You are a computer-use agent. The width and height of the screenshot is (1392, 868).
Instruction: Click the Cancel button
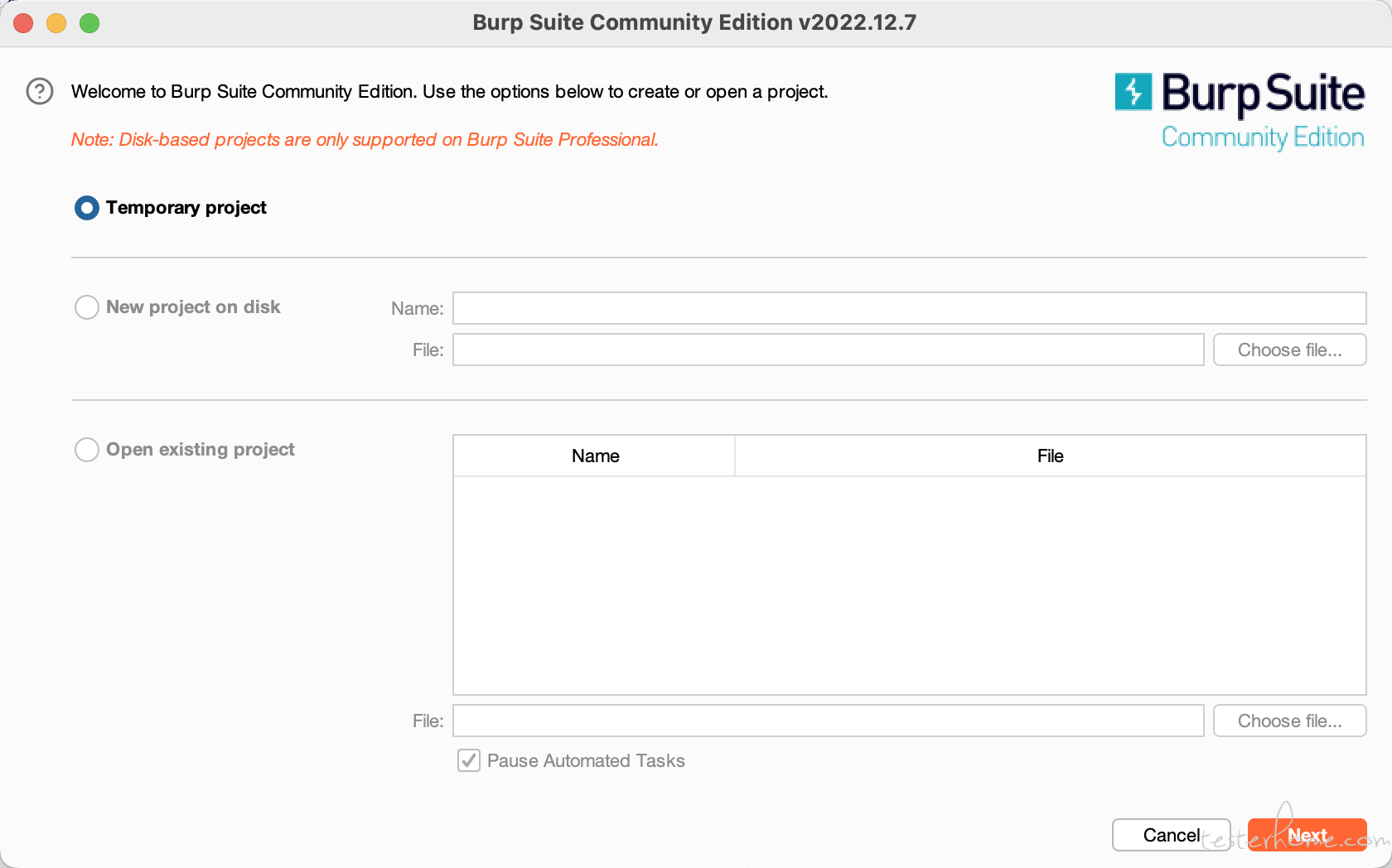(x=1171, y=835)
